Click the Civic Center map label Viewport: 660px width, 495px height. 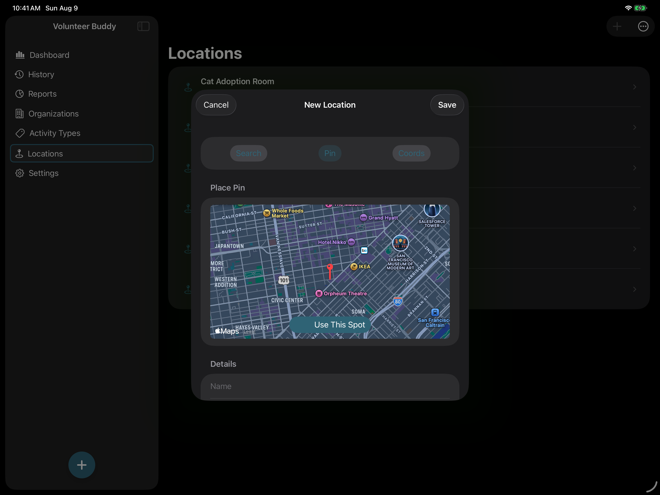[287, 300]
